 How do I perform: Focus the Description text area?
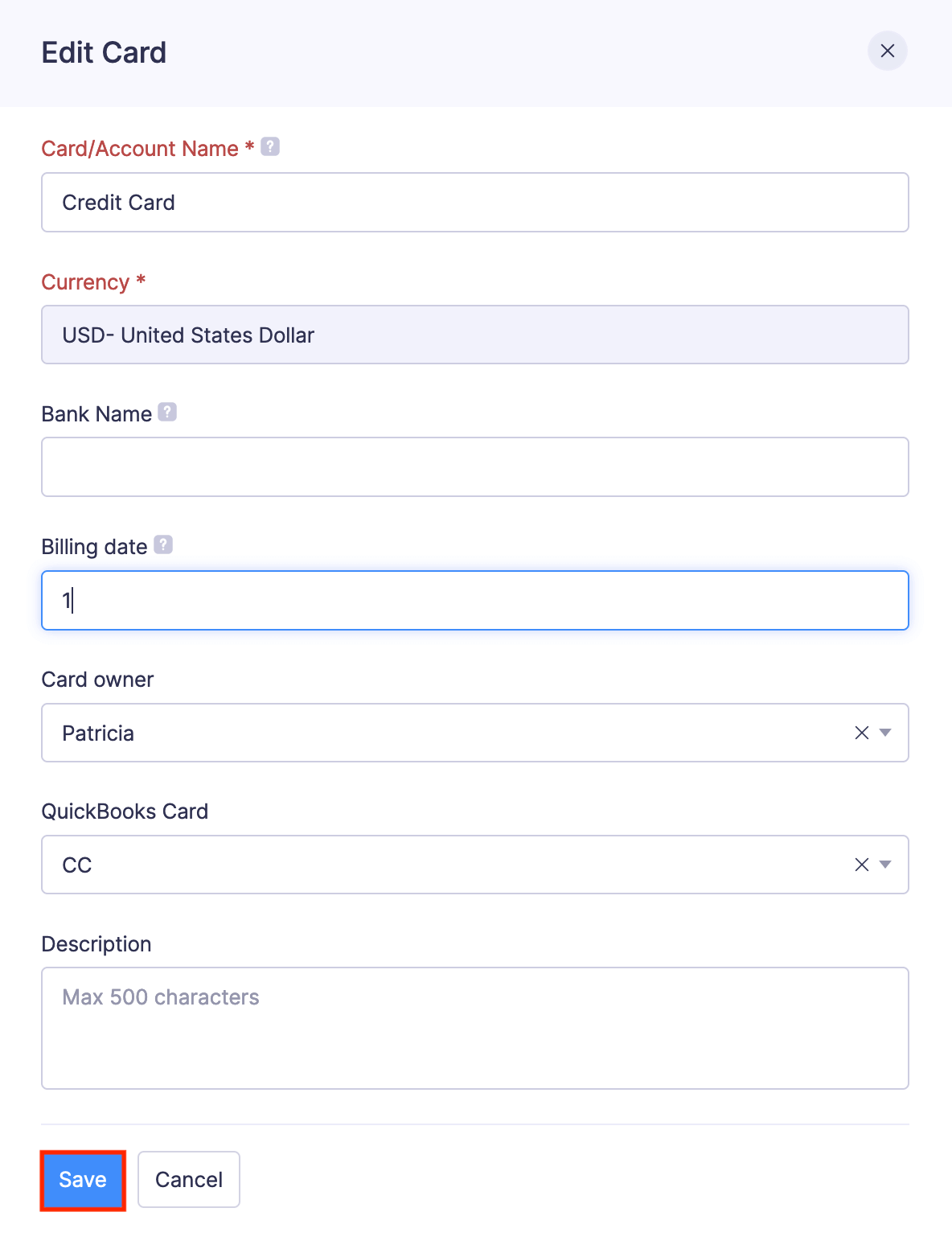[x=474, y=1029]
